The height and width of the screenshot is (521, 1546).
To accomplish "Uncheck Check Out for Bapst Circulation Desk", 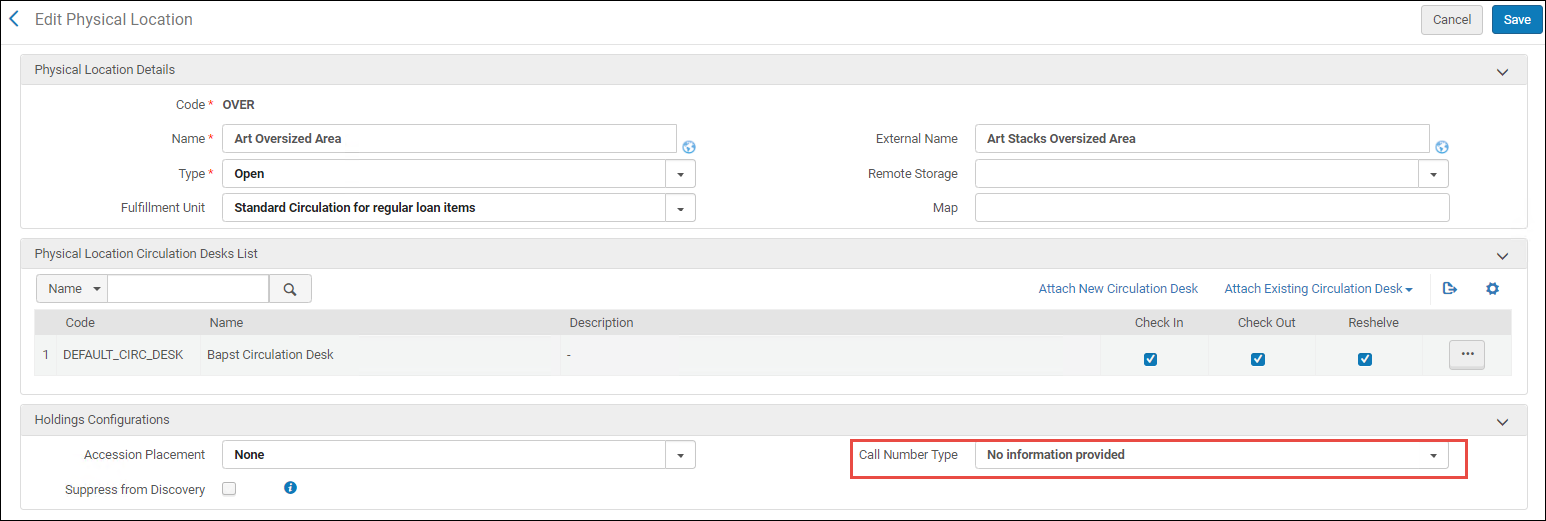I will tap(1258, 359).
